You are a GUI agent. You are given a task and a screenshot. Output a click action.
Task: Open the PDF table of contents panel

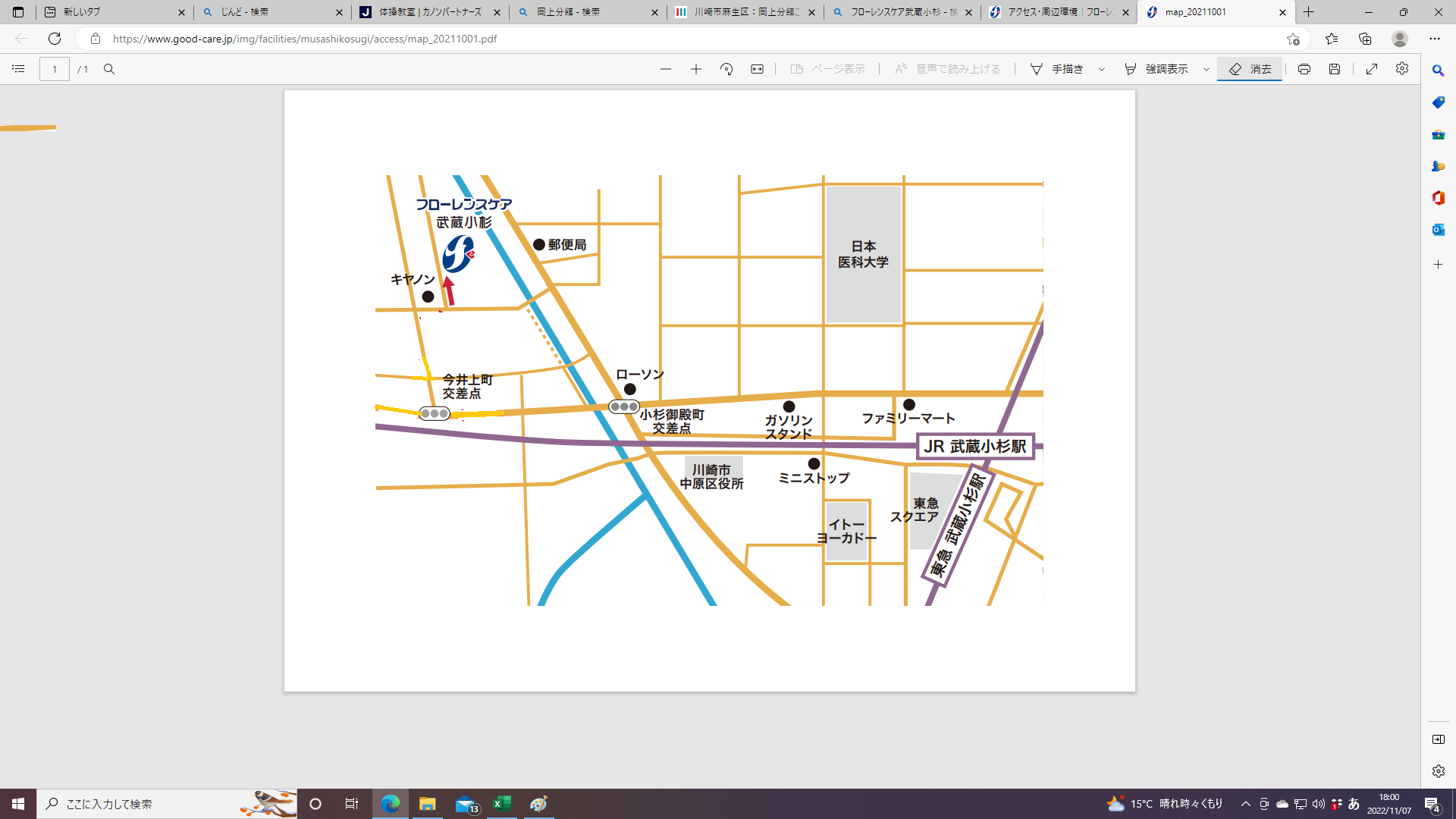click(x=18, y=69)
